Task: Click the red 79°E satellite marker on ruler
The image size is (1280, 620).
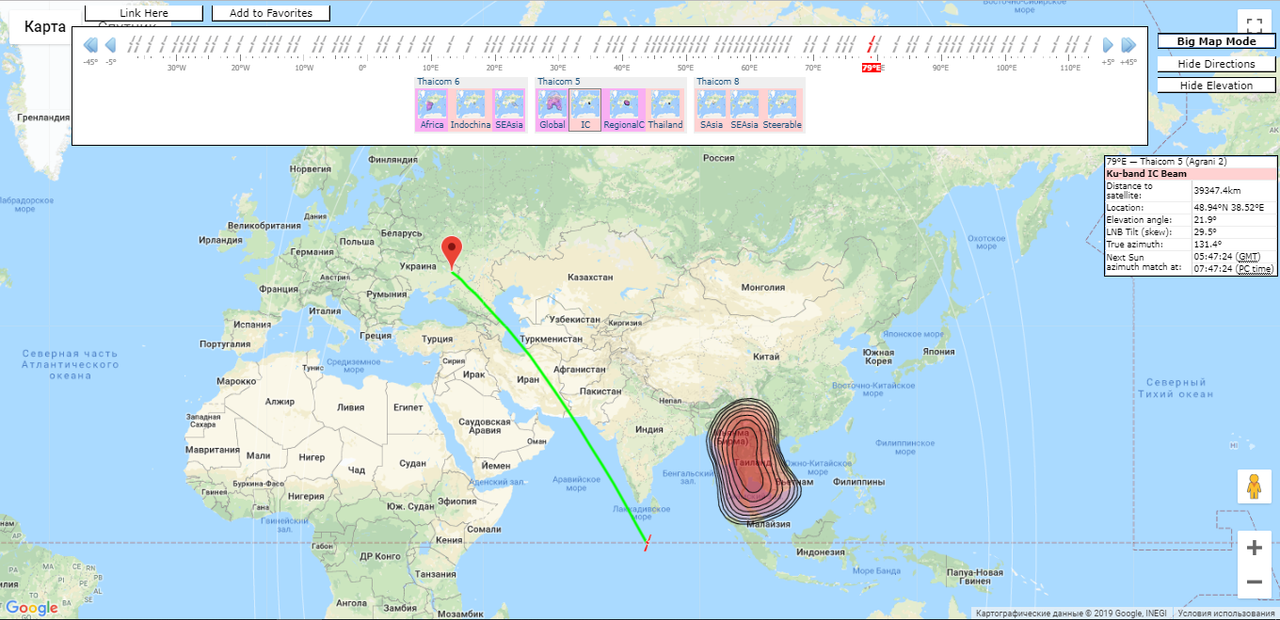Action: [872, 67]
